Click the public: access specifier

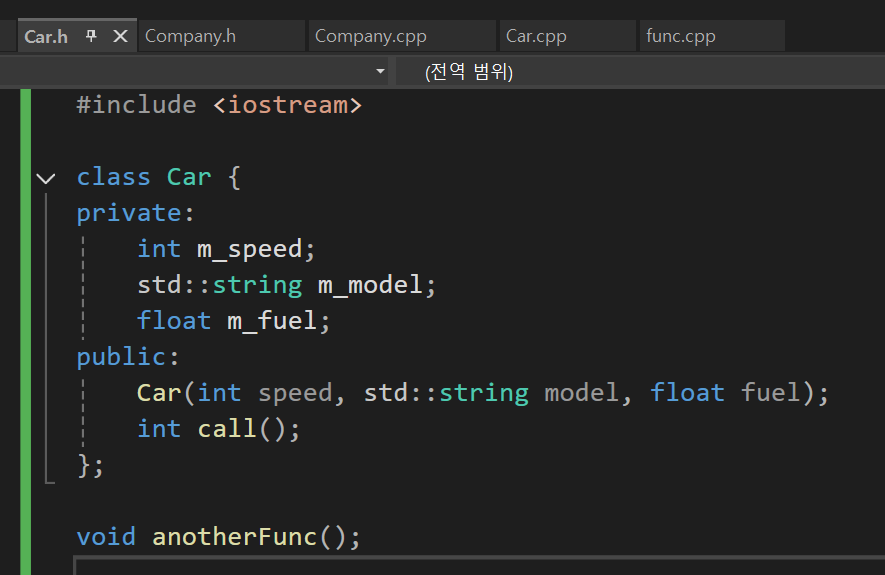click(128, 357)
